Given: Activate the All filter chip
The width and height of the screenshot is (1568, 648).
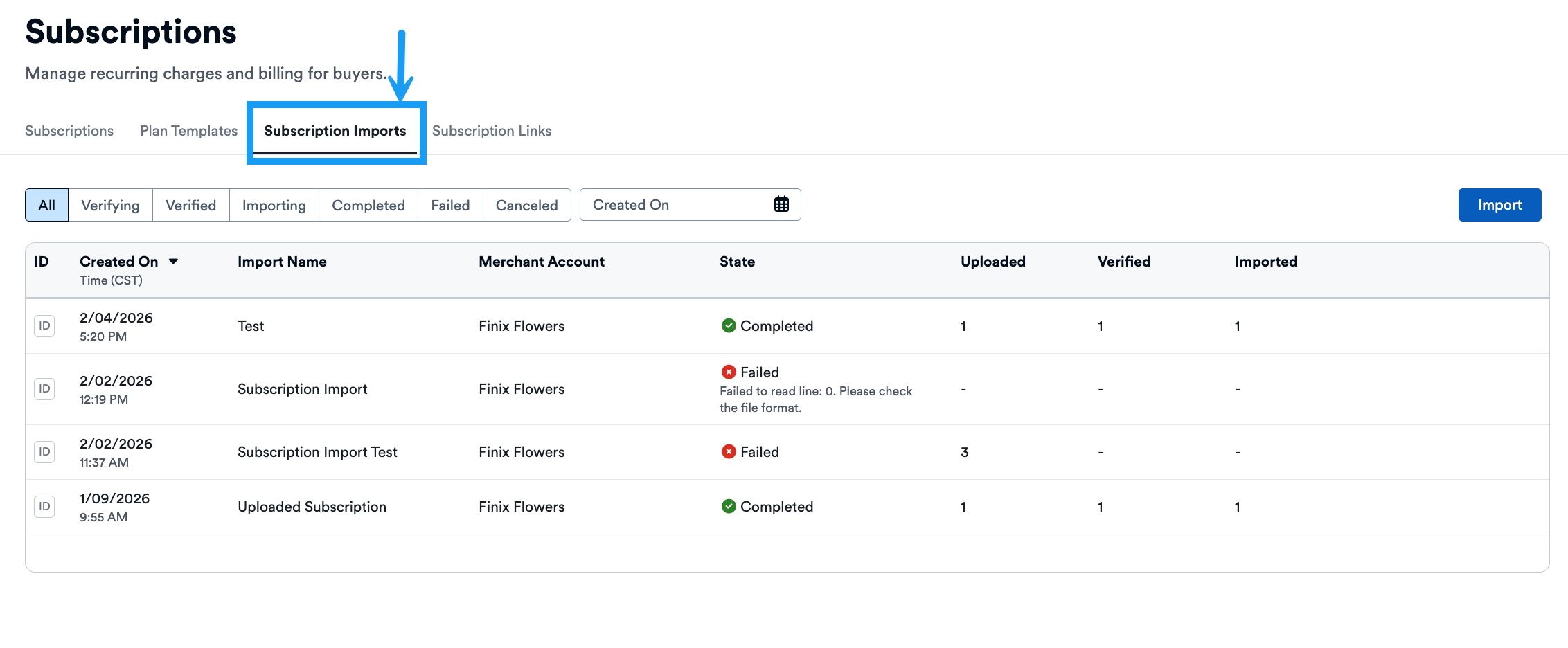Looking at the screenshot, I should (x=46, y=205).
